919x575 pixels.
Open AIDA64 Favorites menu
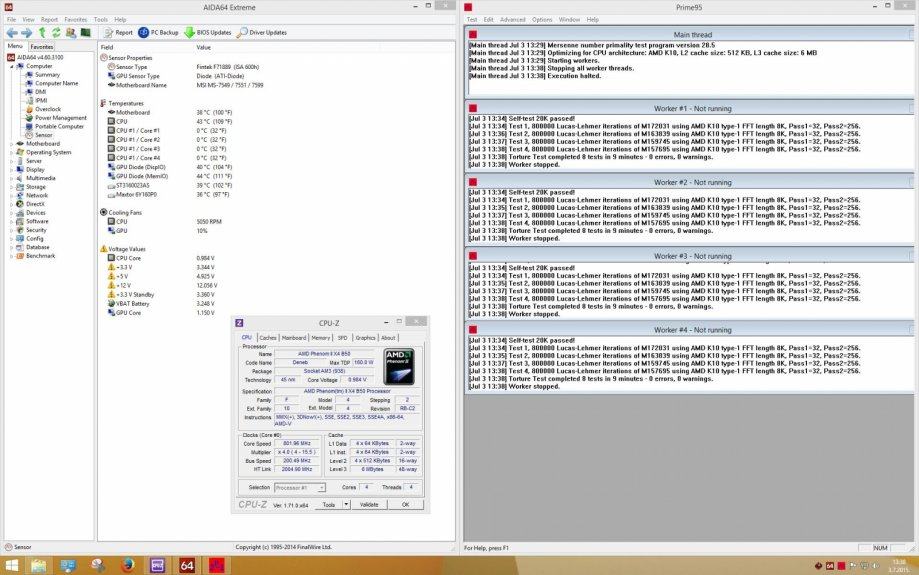[x=76, y=19]
